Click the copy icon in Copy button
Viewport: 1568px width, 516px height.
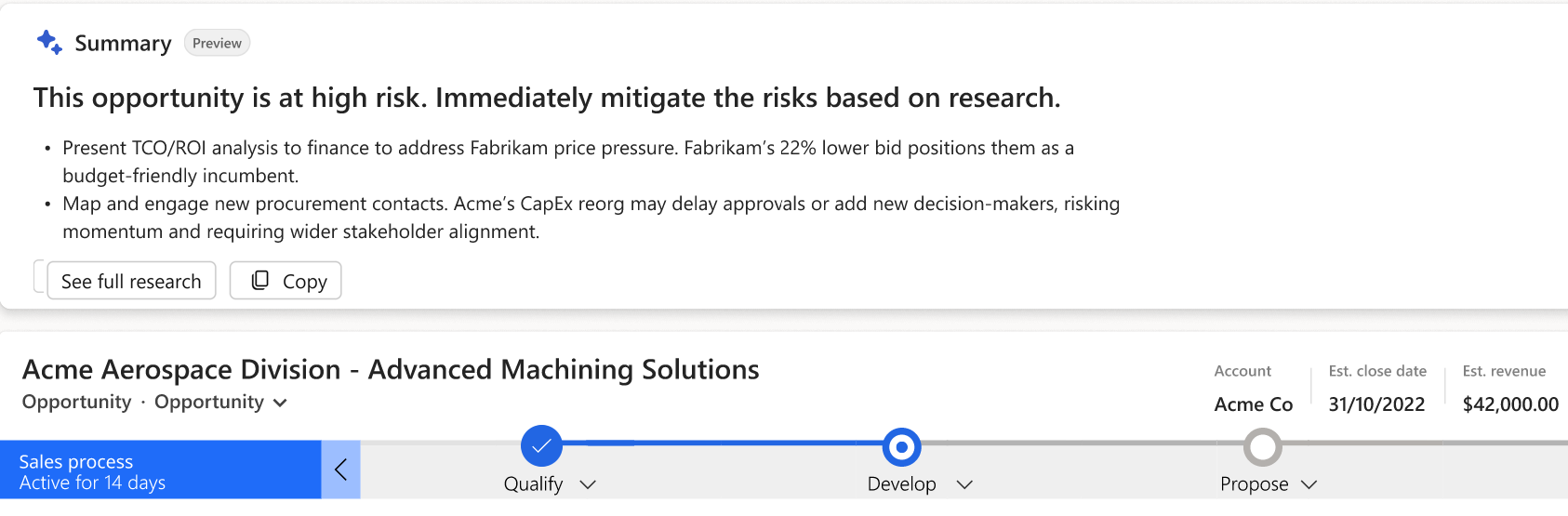point(260,280)
